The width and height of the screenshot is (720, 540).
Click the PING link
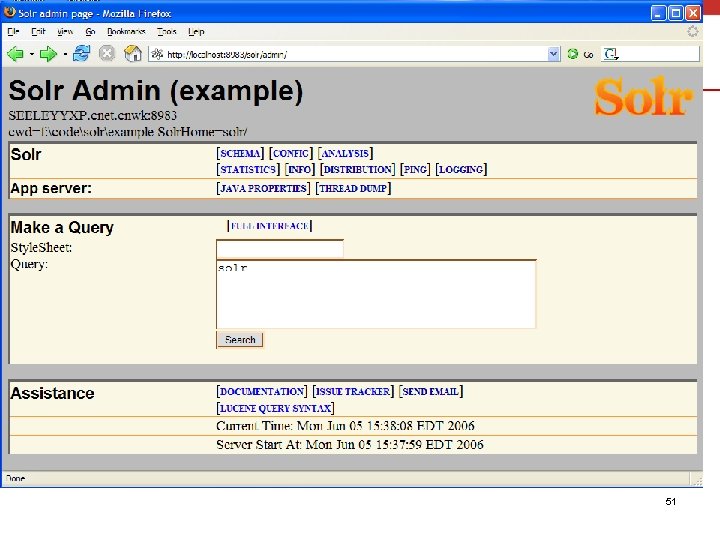[x=415, y=169]
